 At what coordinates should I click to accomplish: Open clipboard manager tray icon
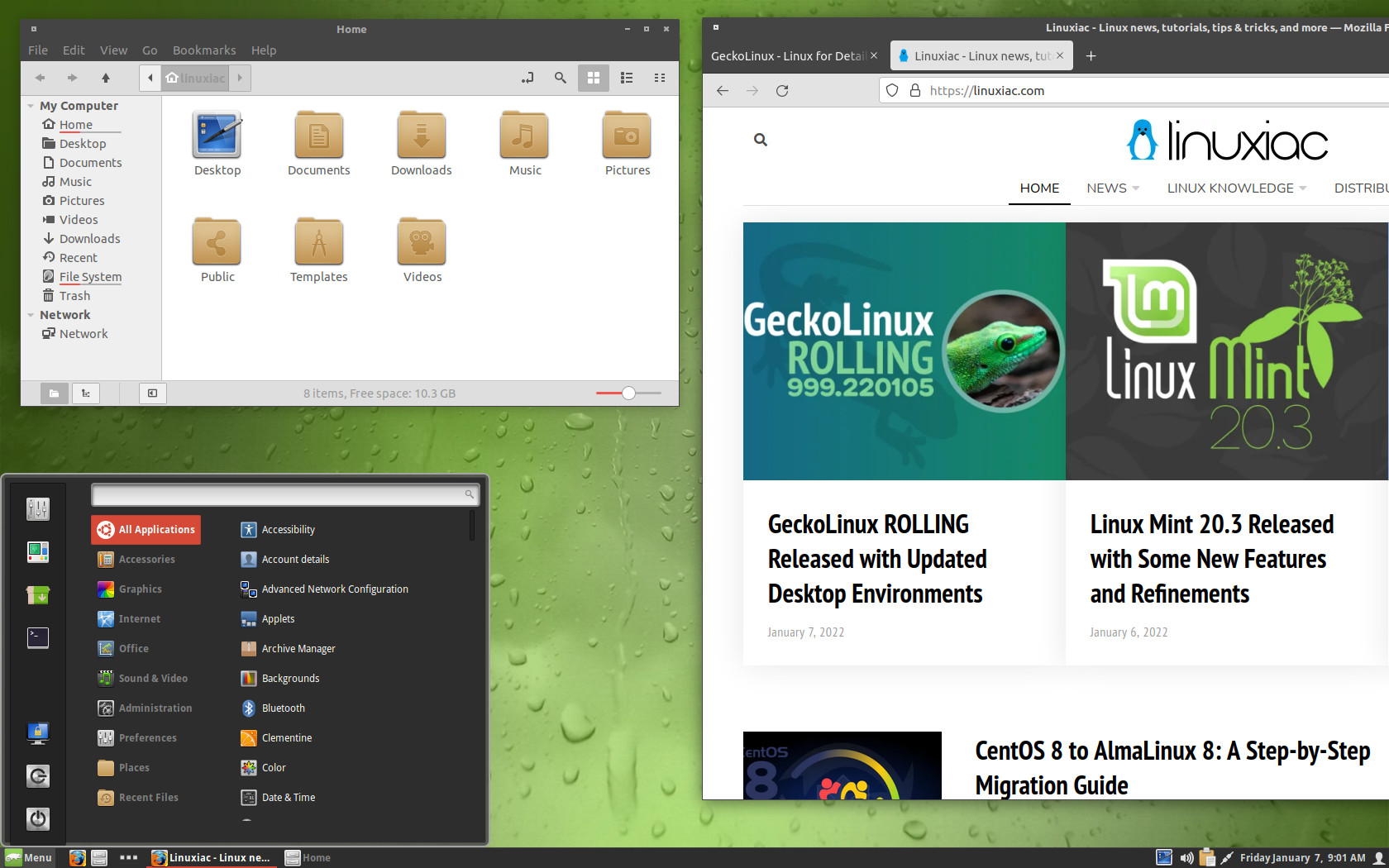pyautogui.click(x=1207, y=857)
